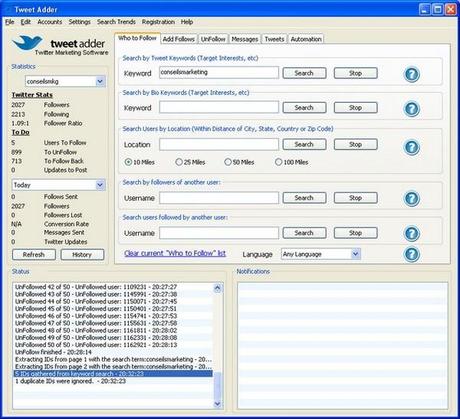Switch to the Messages tab

click(x=245, y=39)
